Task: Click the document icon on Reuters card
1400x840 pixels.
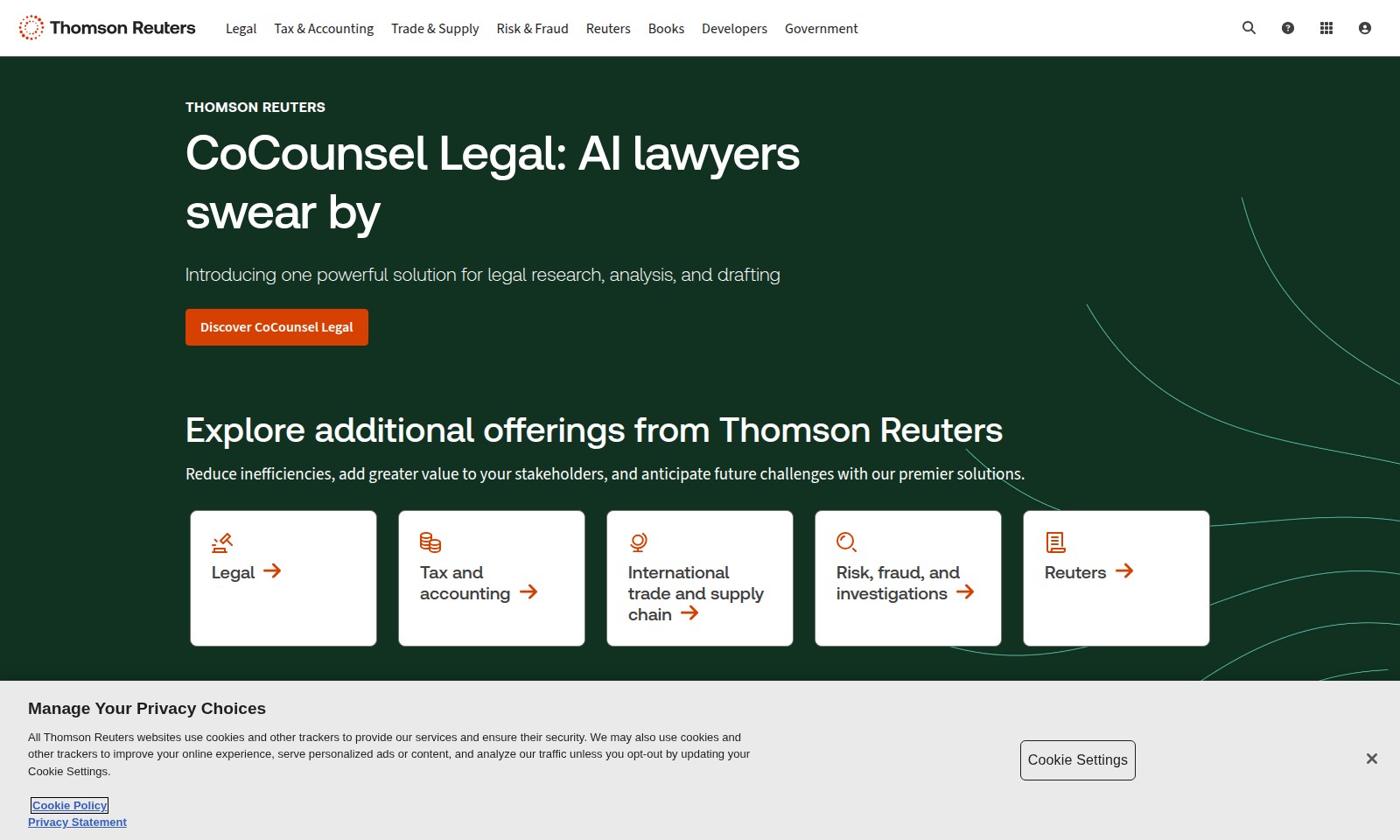Action: tap(1055, 542)
